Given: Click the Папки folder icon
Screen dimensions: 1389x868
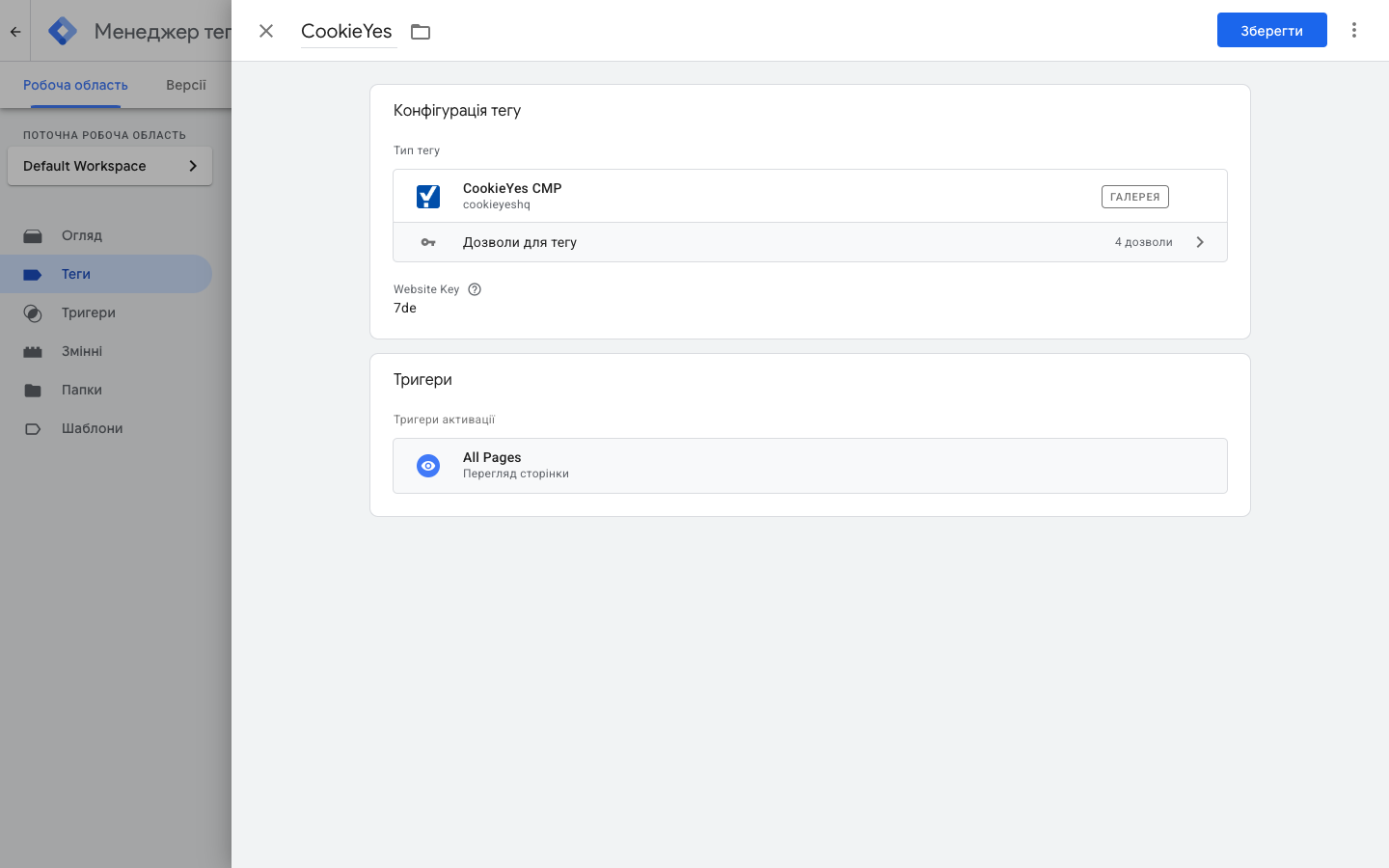Looking at the screenshot, I should click(33, 391).
